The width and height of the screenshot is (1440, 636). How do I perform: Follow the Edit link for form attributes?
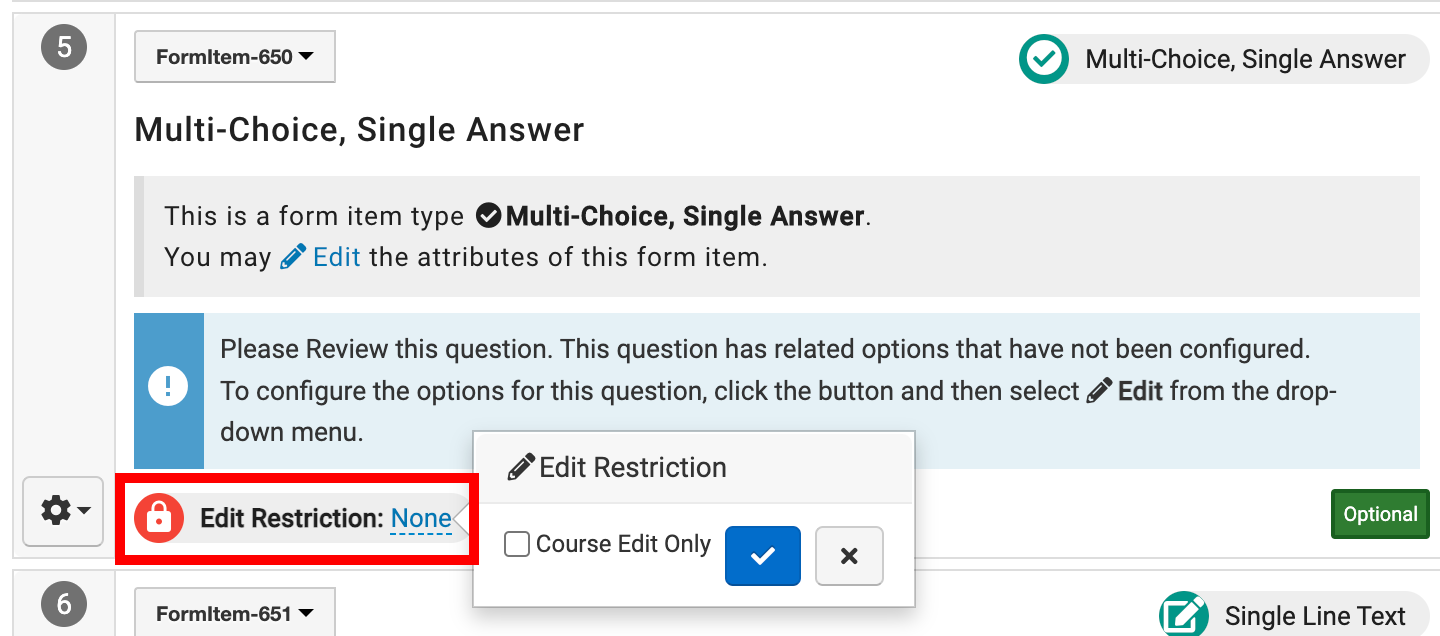[336, 257]
